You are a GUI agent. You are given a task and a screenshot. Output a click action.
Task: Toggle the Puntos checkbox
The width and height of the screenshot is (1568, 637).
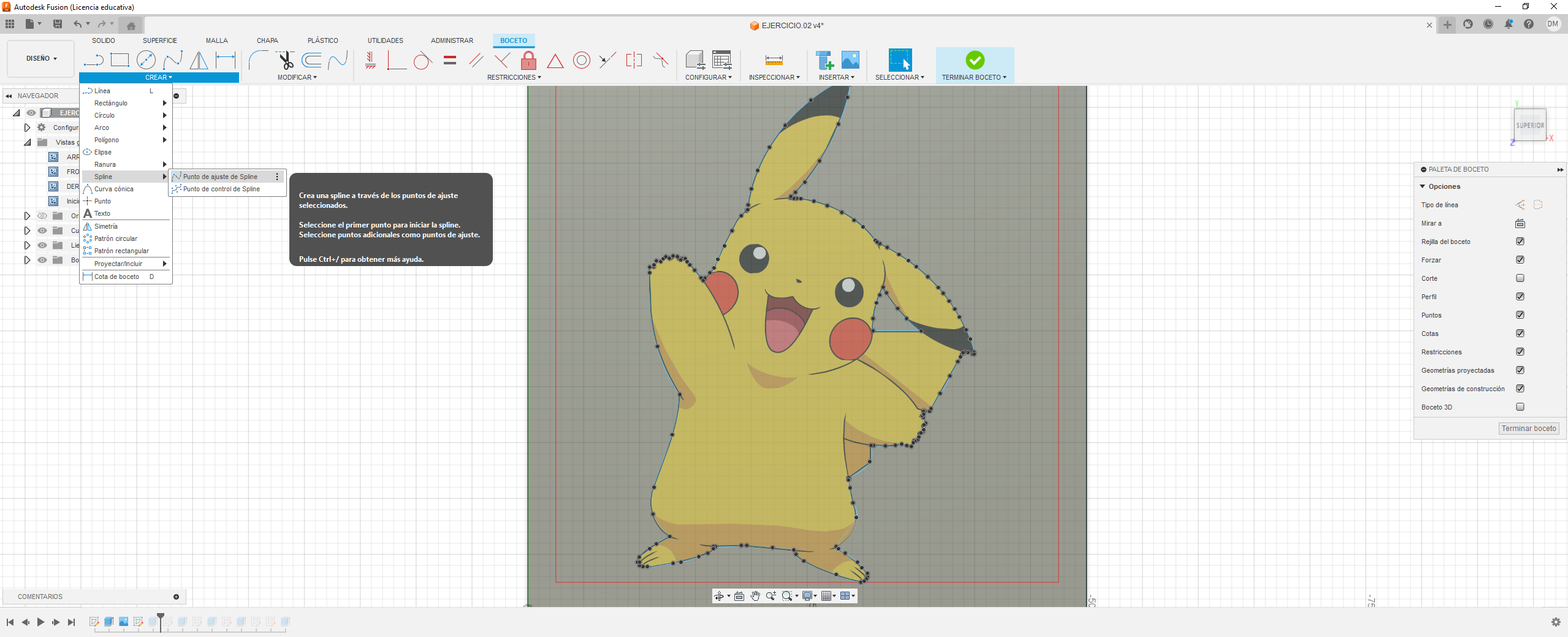[x=1520, y=315]
